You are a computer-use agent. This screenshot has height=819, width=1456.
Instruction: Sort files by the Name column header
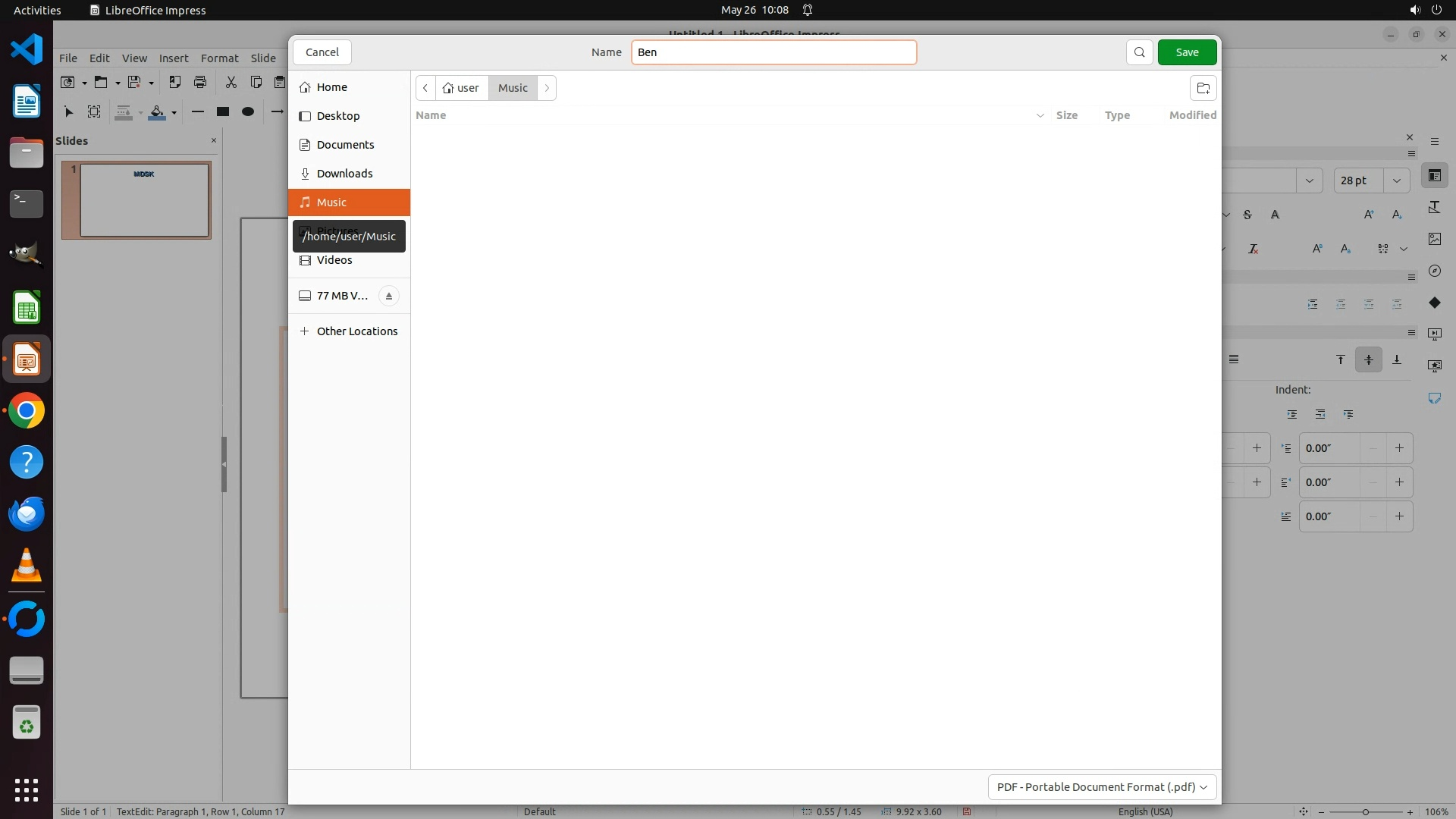[431, 115]
